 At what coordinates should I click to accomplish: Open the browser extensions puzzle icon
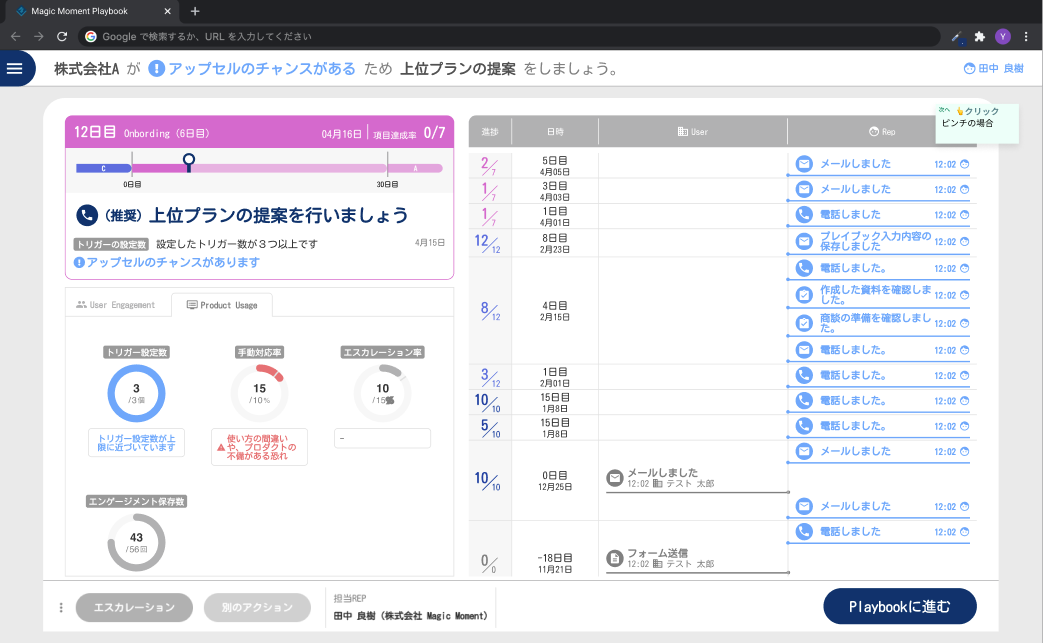click(979, 37)
